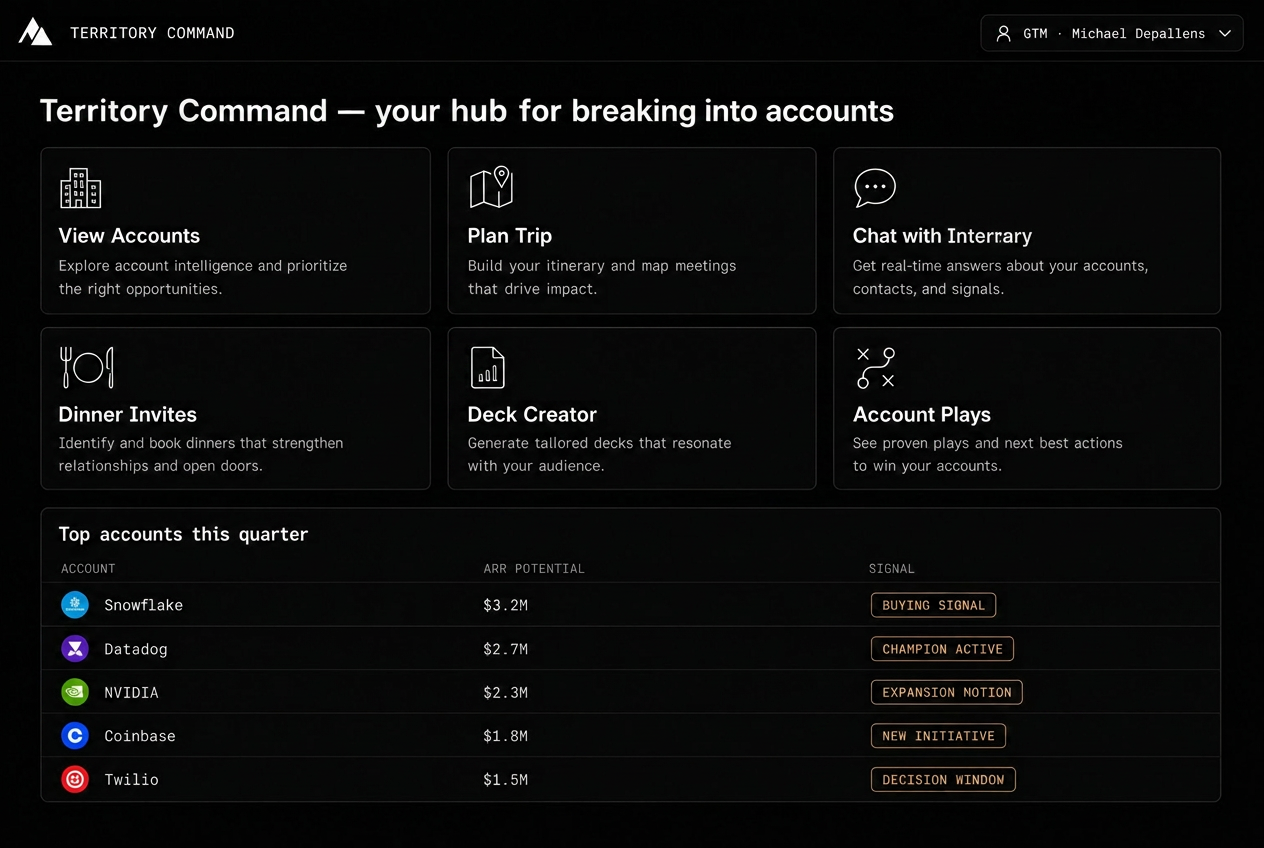Click the DECISION WINDOW badge

pos(943,779)
